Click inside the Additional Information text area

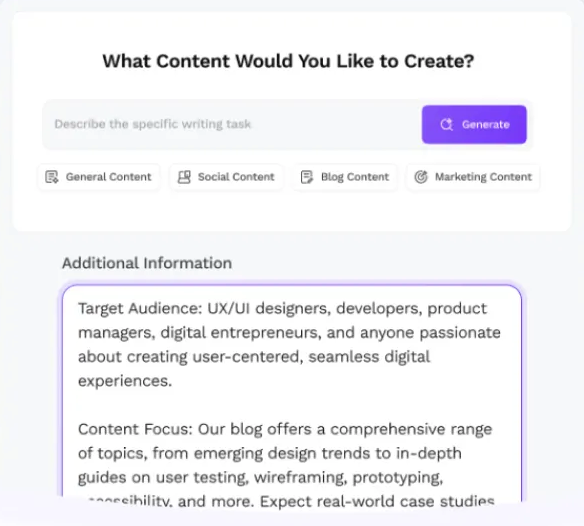pyautogui.click(x=292, y=394)
